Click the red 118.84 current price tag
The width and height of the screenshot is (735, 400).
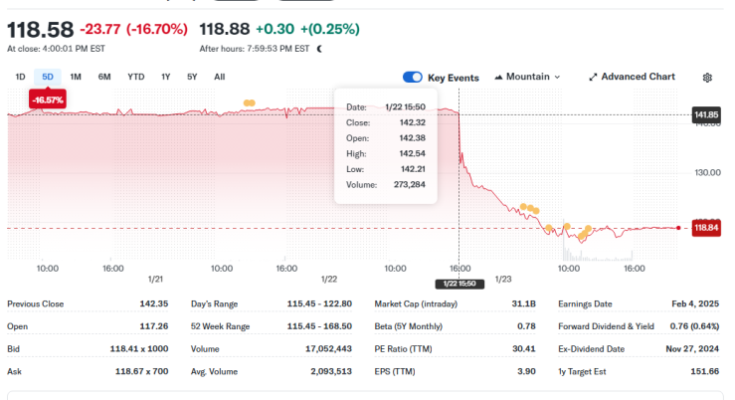[706, 229]
